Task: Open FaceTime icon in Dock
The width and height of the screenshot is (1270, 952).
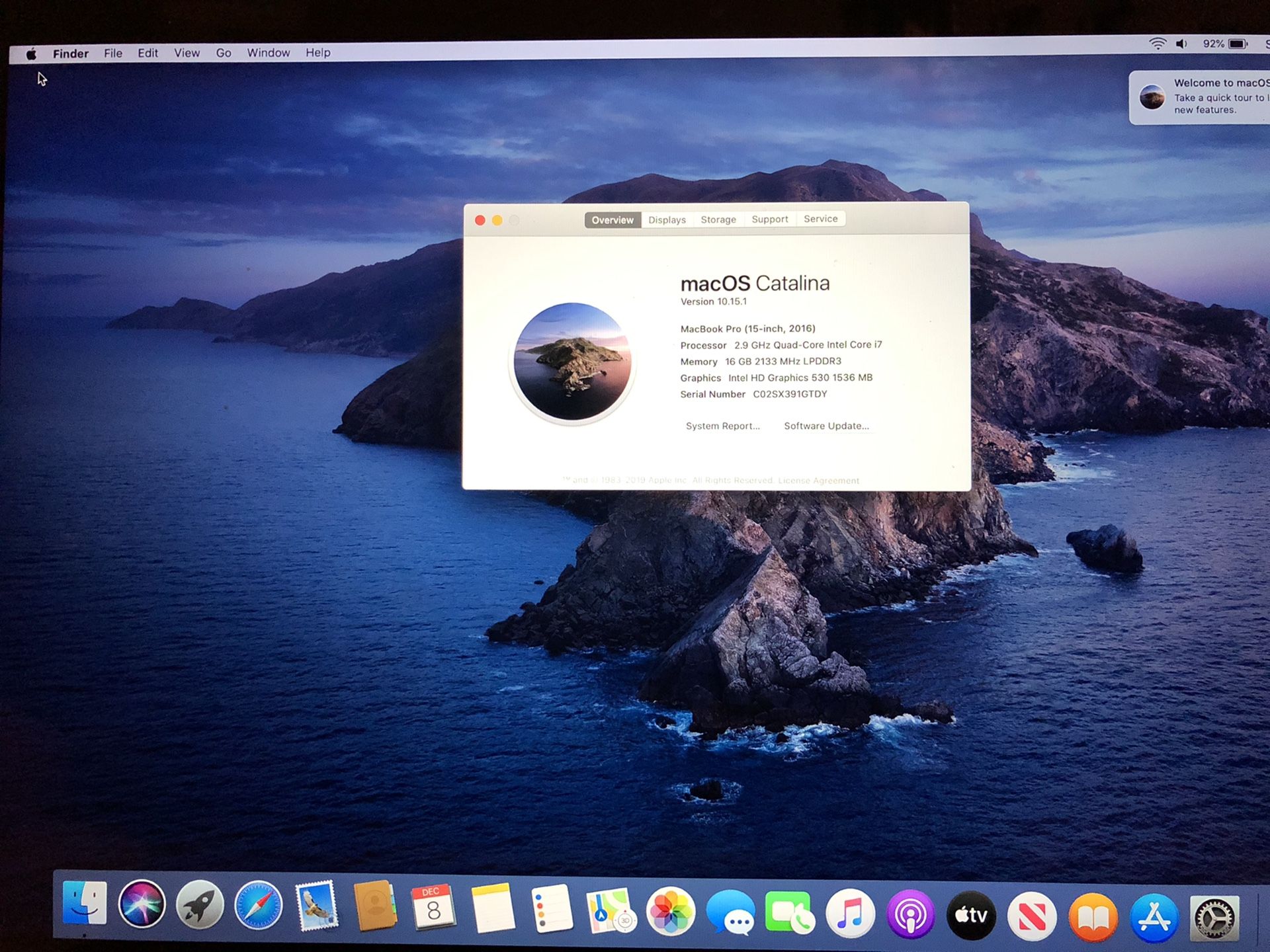Action: point(789,914)
